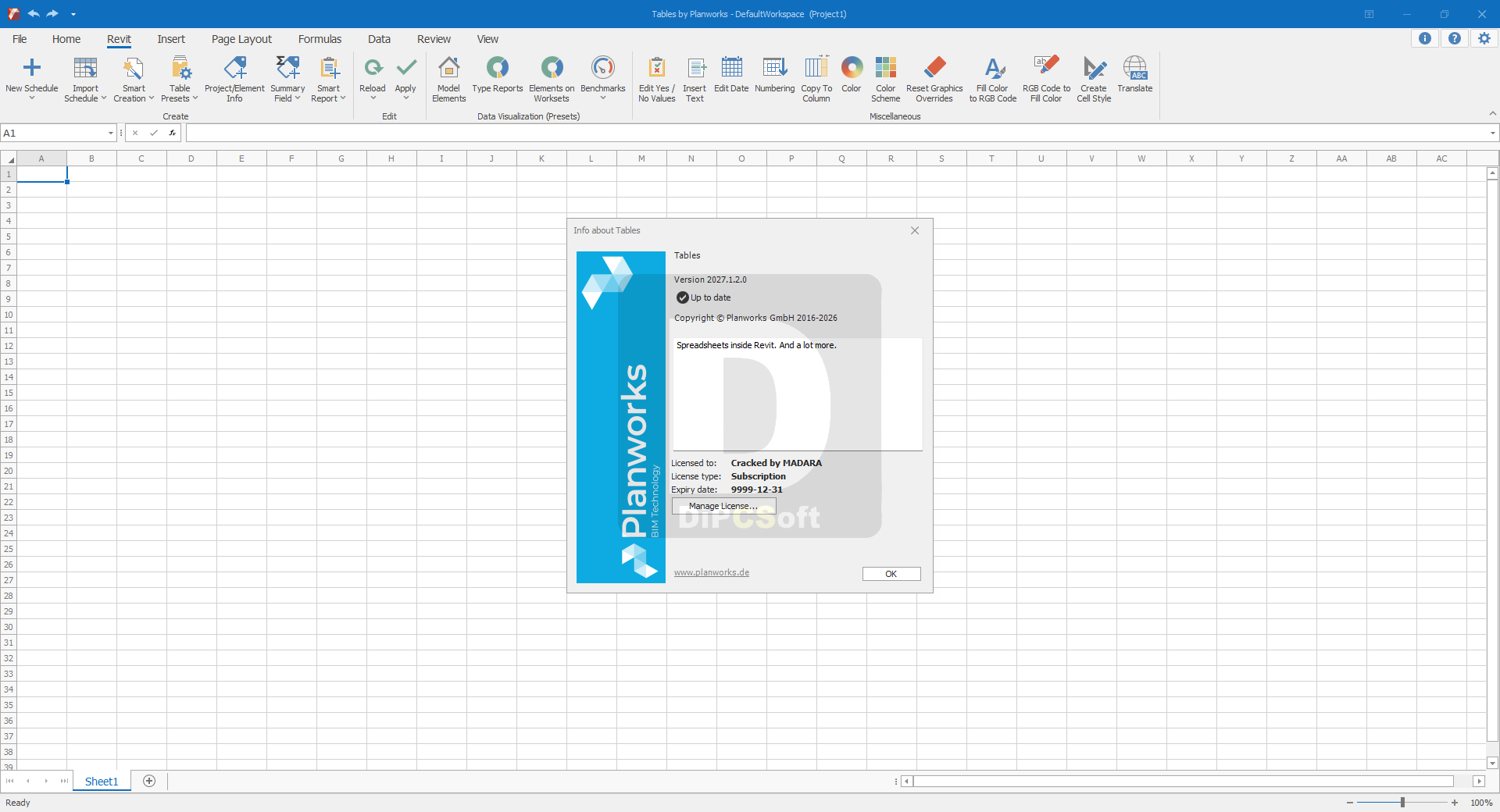
Task: Open the www.planworks.de link
Action: pyautogui.click(x=712, y=572)
